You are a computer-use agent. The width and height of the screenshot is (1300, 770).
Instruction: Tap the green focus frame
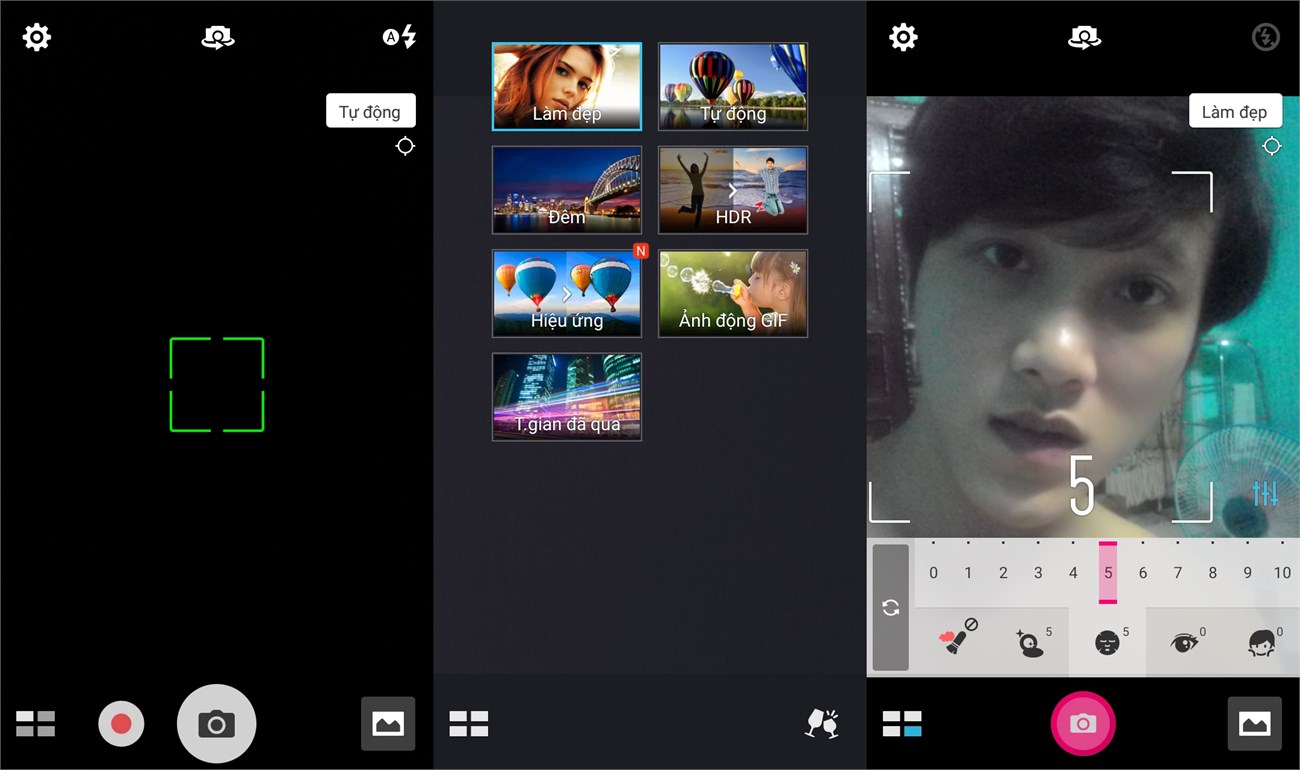point(217,385)
